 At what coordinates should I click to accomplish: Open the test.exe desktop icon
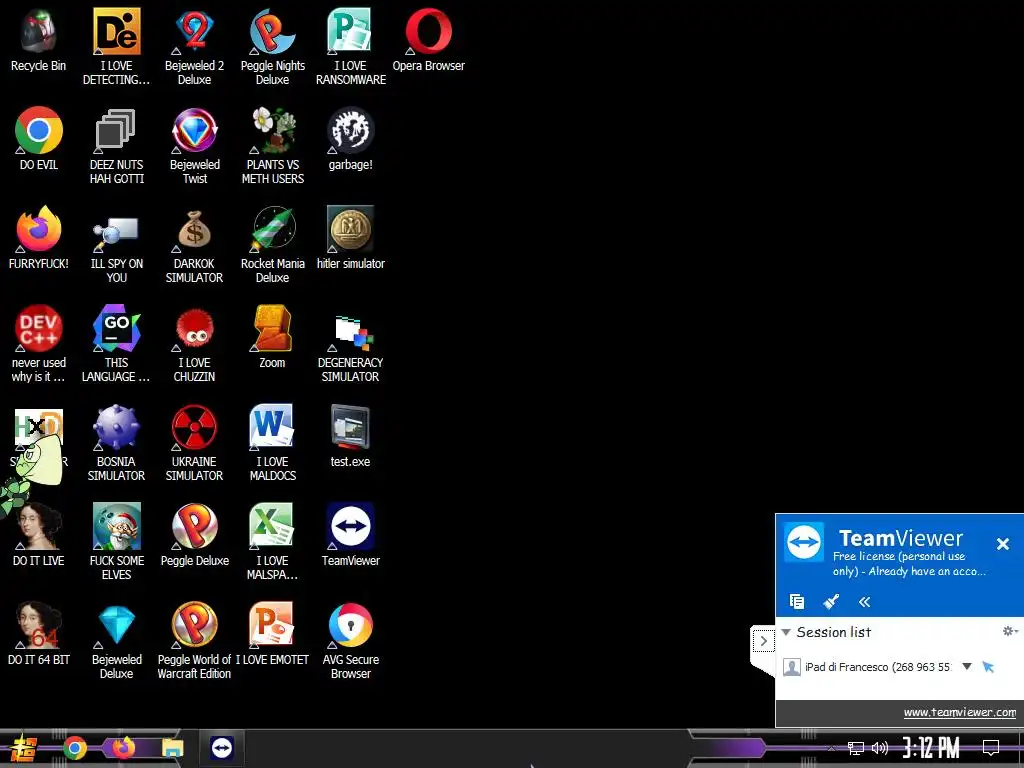[x=351, y=436]
